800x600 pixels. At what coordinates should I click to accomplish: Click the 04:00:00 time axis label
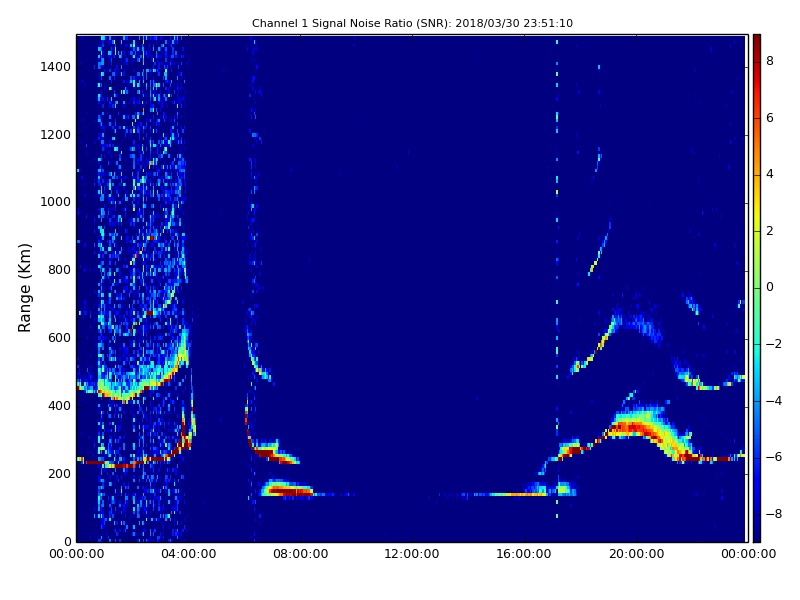189,554
